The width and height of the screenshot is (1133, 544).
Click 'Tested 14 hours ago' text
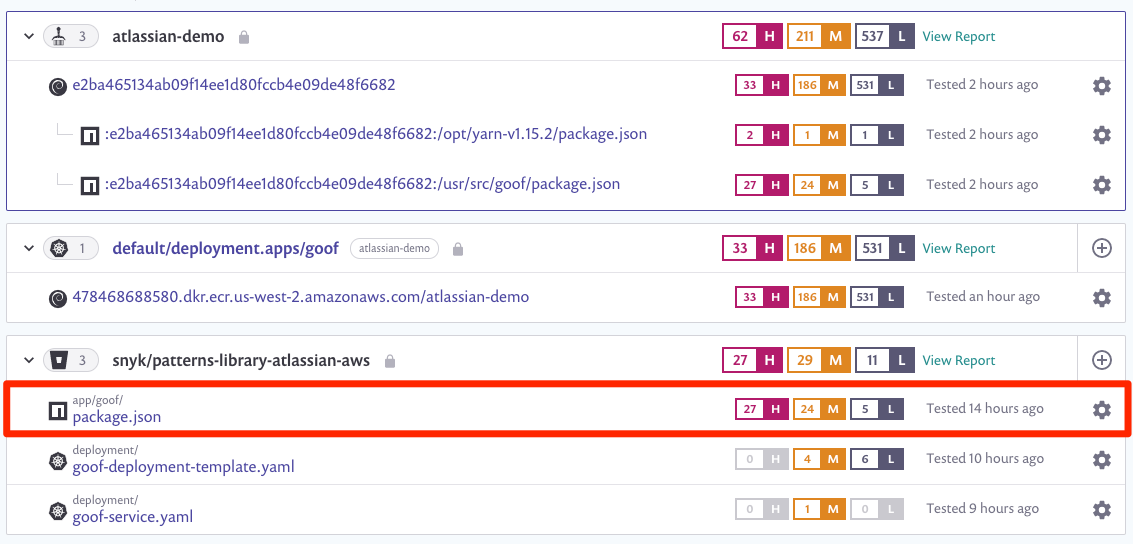point(985,408)
